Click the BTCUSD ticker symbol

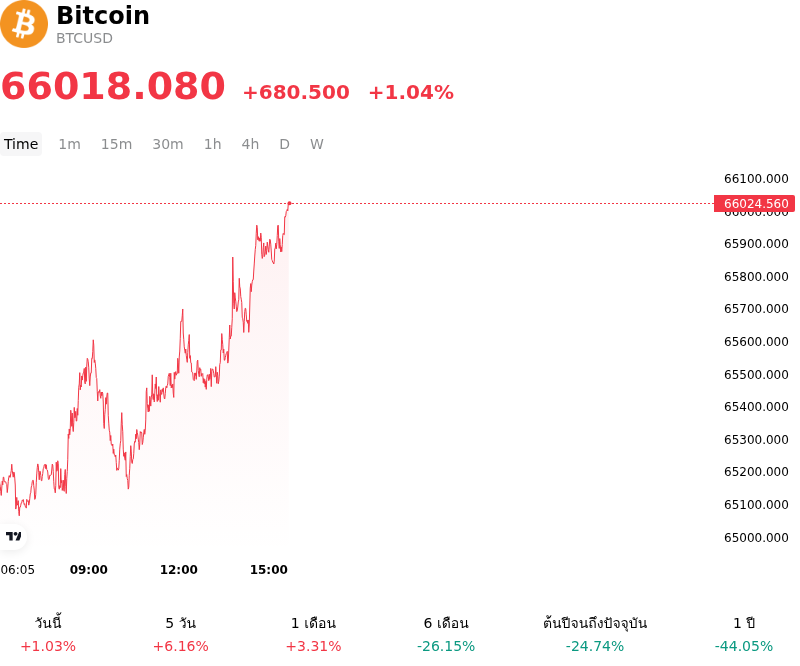(x=84, y=38)
